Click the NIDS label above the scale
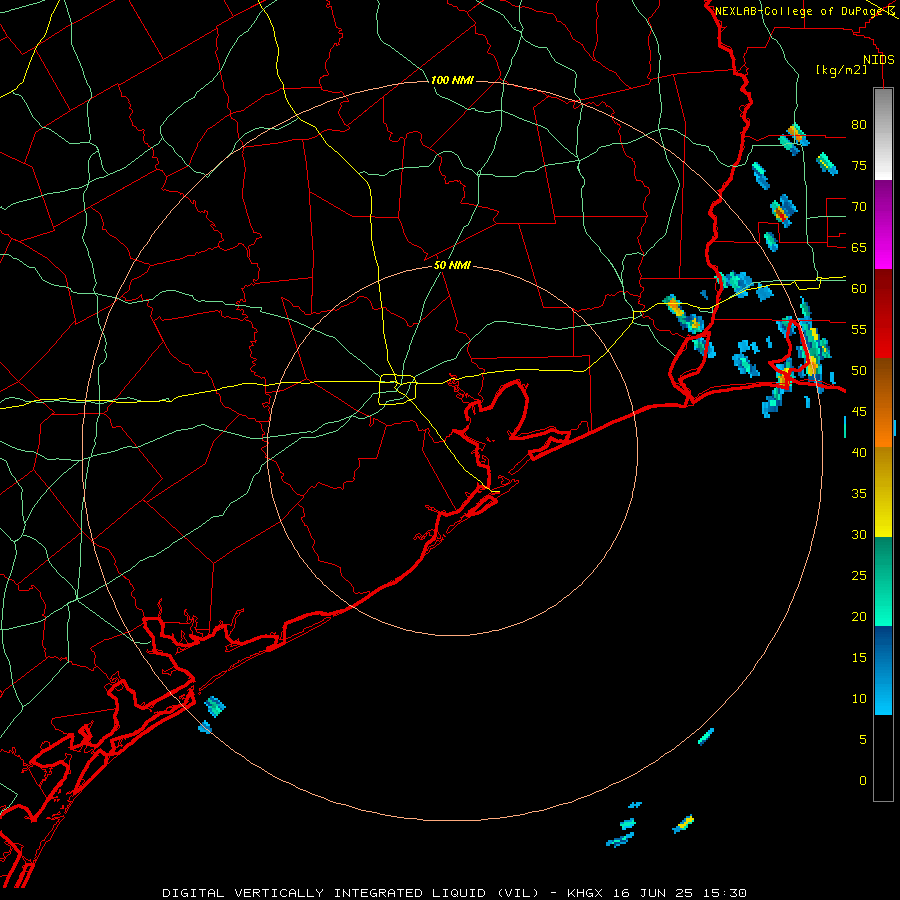Image resolution: width=900 pixels, height=900 pixels. (x=878, y=60)
